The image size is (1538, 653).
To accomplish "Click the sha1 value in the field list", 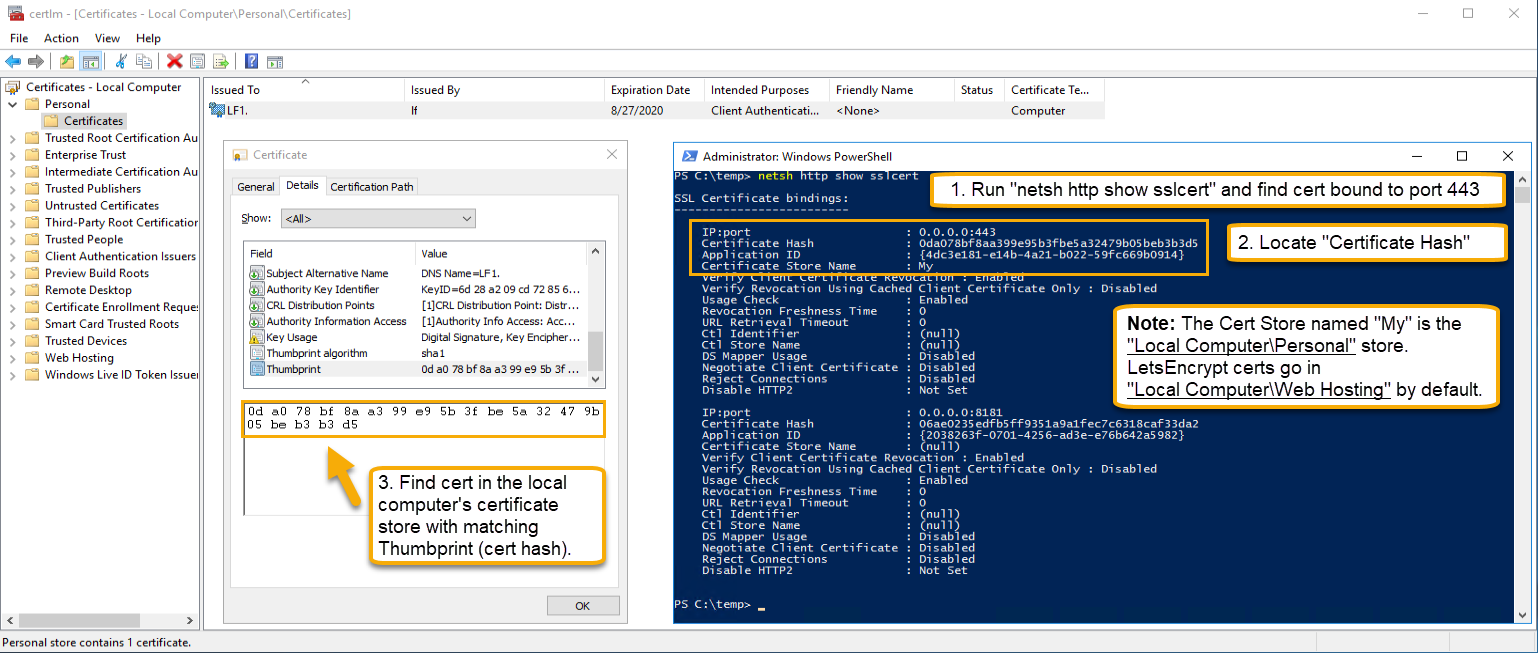I will pyautogui.click(x=433, y=353).
